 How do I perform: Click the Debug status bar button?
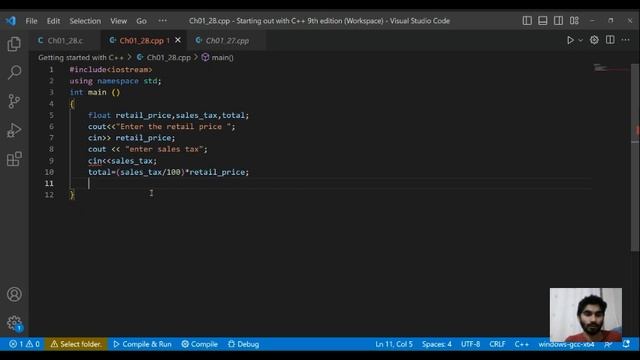tap(244, 344)
